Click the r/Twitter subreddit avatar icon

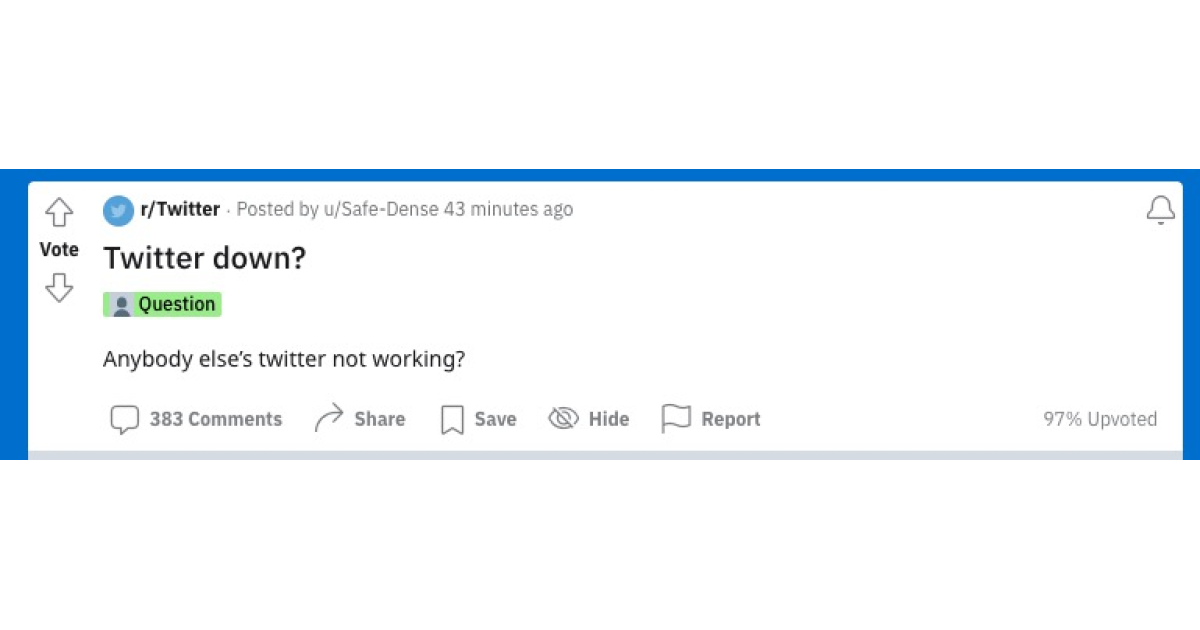click(118, 211)
